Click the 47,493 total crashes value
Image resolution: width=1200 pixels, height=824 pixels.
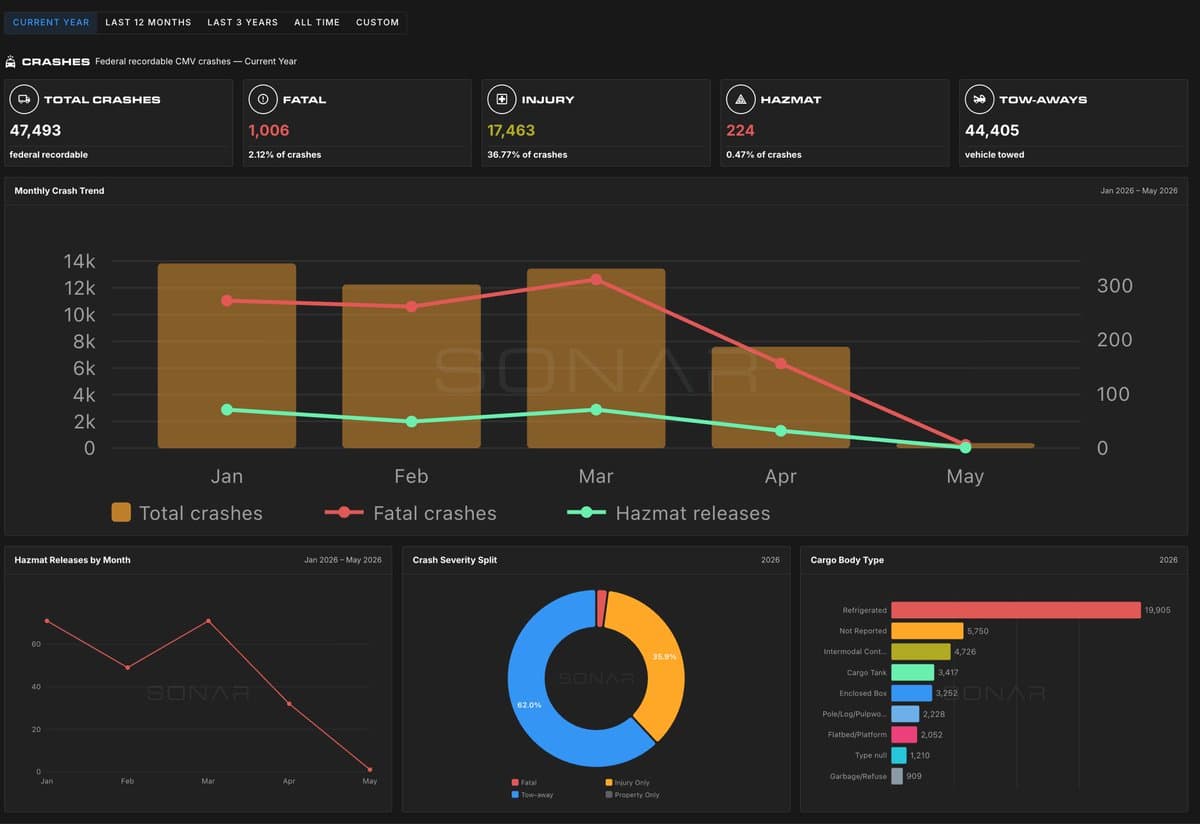(x=35, y=130)
